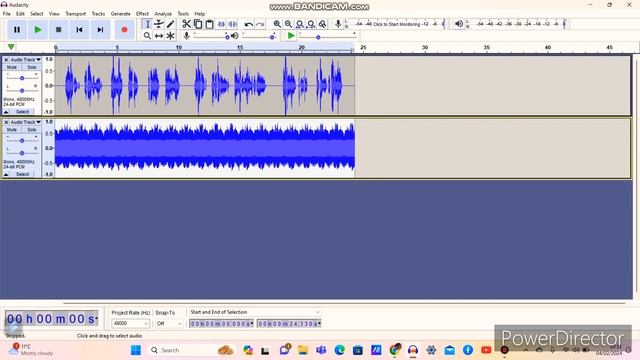The width and height of the screenshot is (640, 360).
Task: Open the Generate menu
Action: (121, 13)
